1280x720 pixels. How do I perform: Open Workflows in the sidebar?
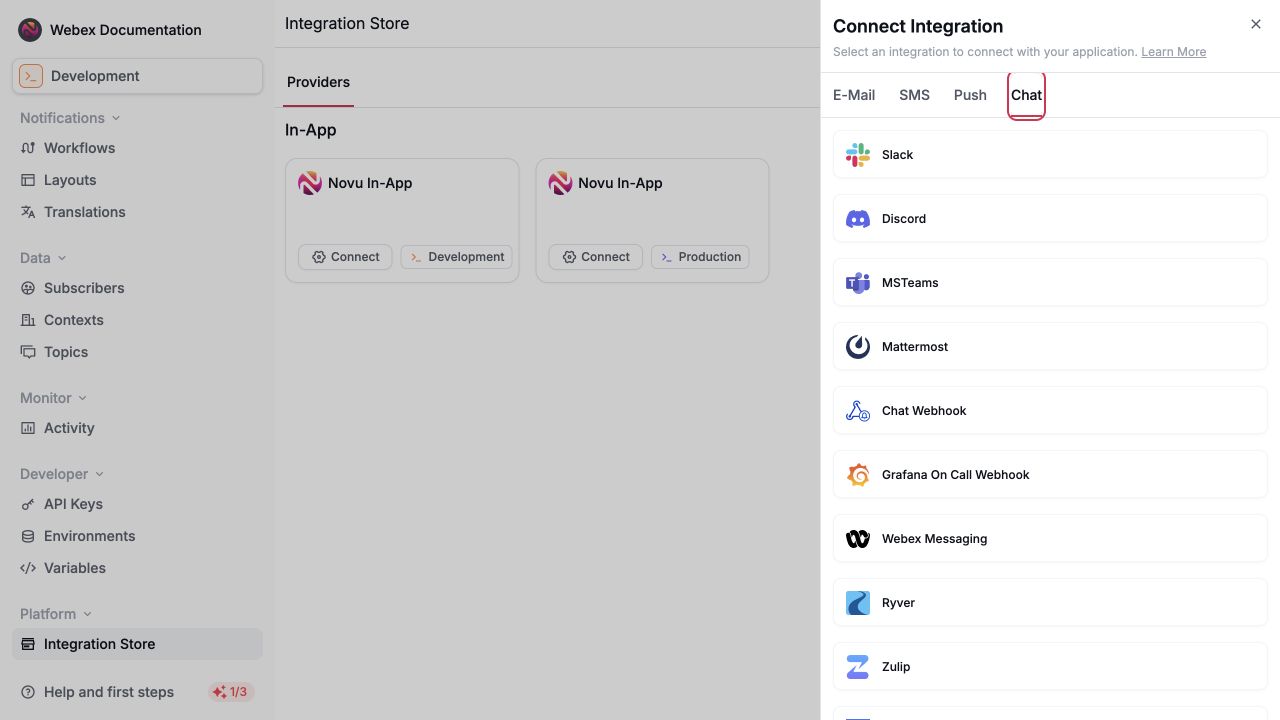[137, 148]
